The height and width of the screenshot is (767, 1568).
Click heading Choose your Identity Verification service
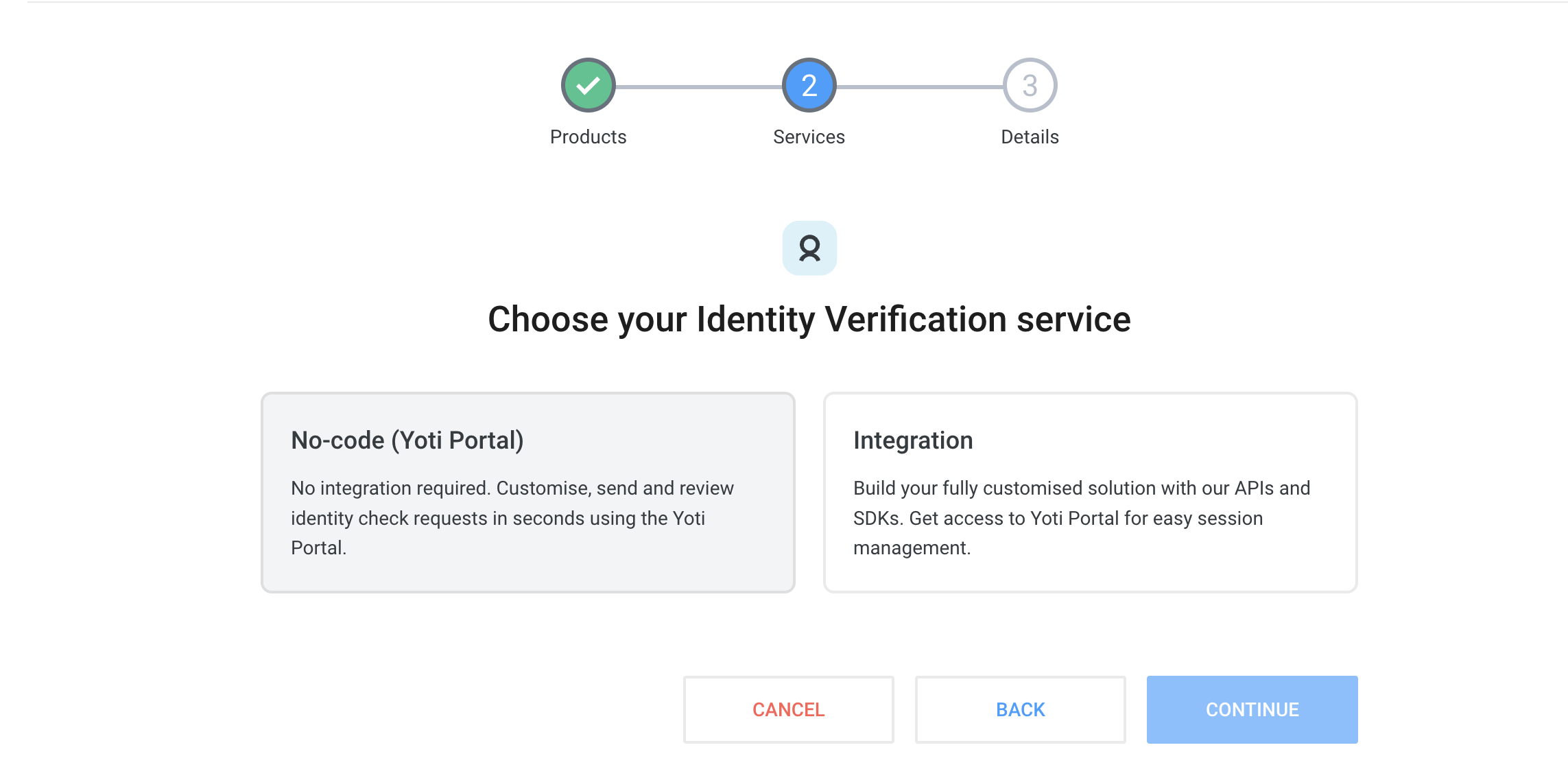click(x=809, y=320)
